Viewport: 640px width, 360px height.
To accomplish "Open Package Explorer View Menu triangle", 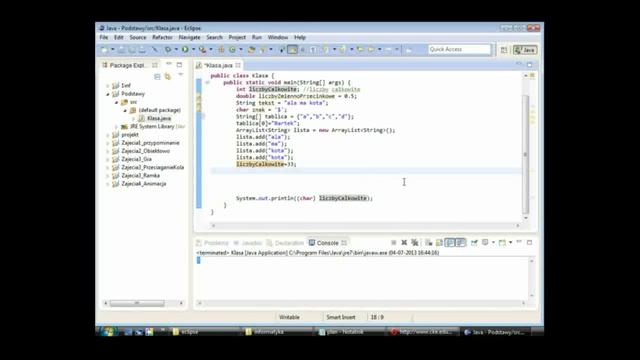I will [180, 75].
